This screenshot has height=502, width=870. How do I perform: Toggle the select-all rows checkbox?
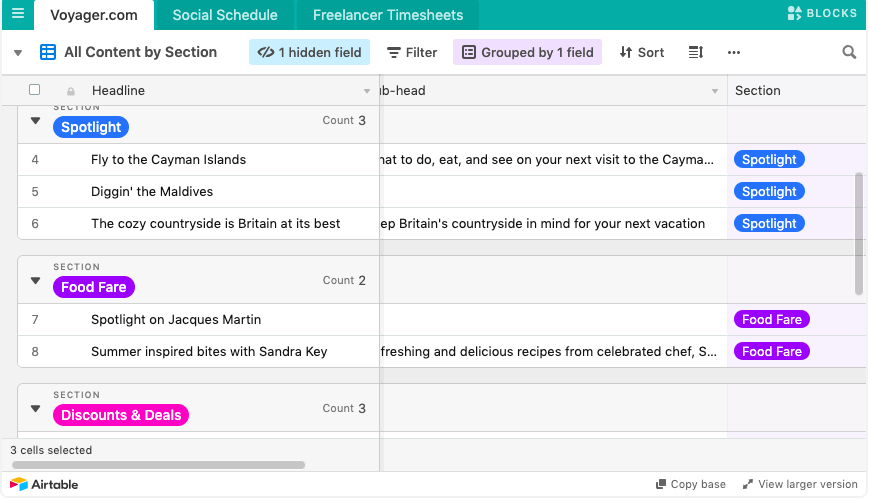(34, 90)
